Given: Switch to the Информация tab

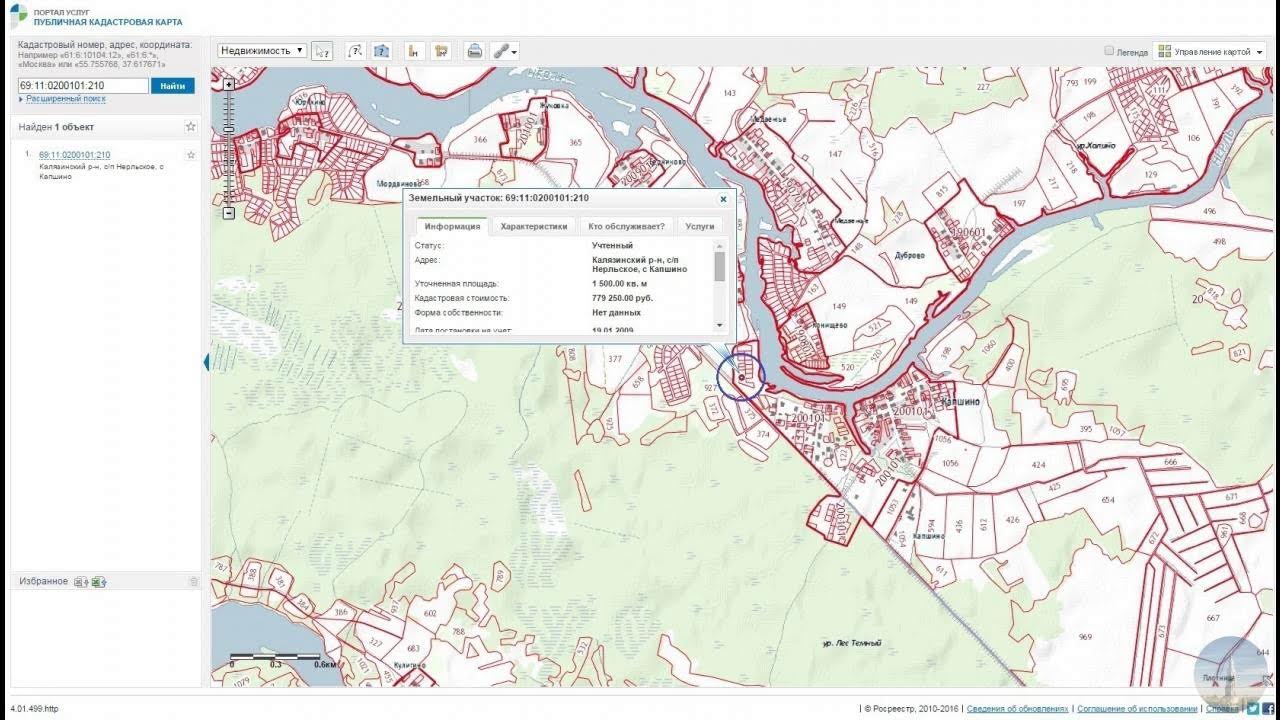Looking at the screenshot, I should (x=452, y=226).
